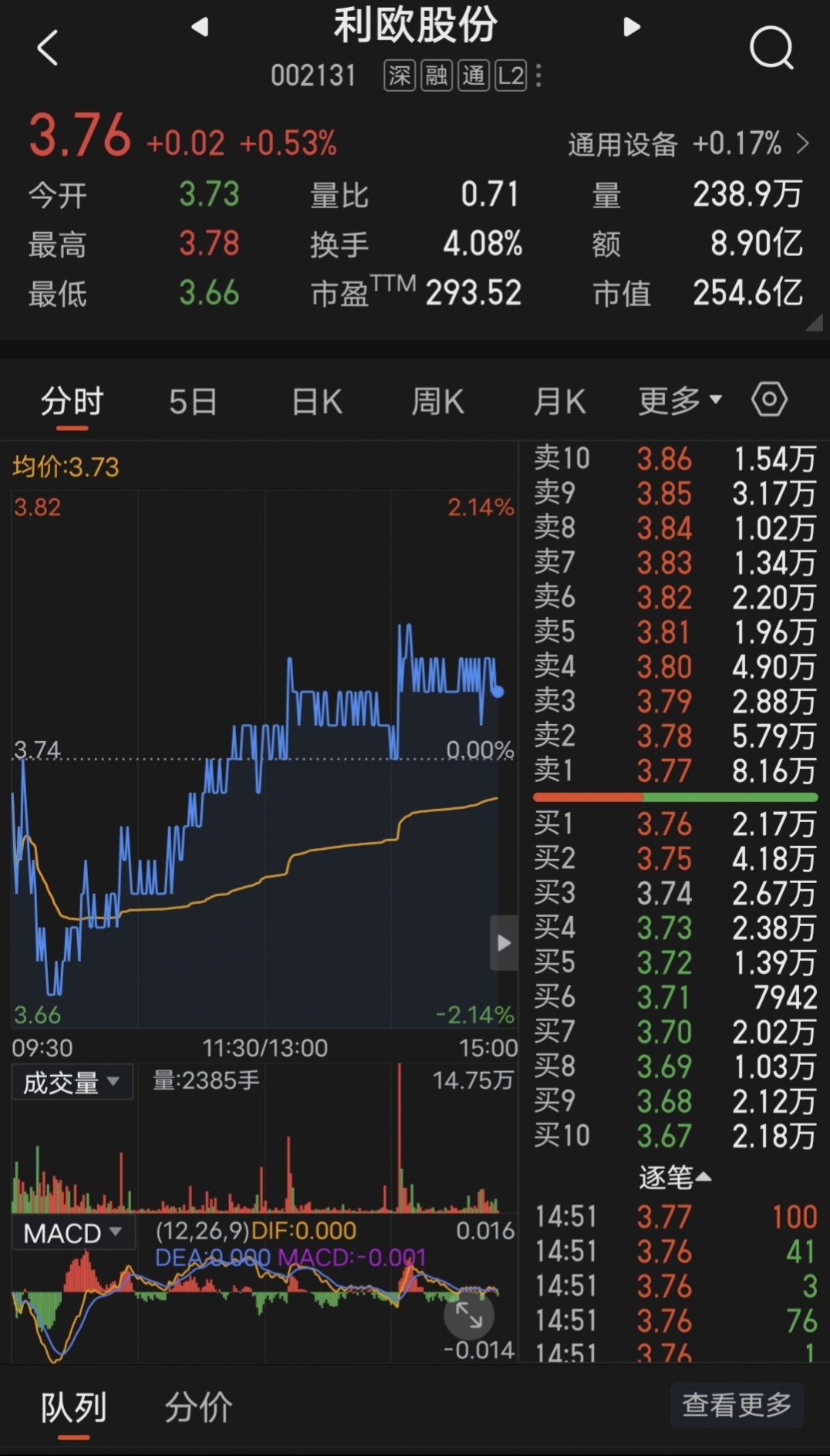The height and width of the screenshot is (1456, 830).
Task: Tap the 卖2 3.78 order row
Action: 675,735
